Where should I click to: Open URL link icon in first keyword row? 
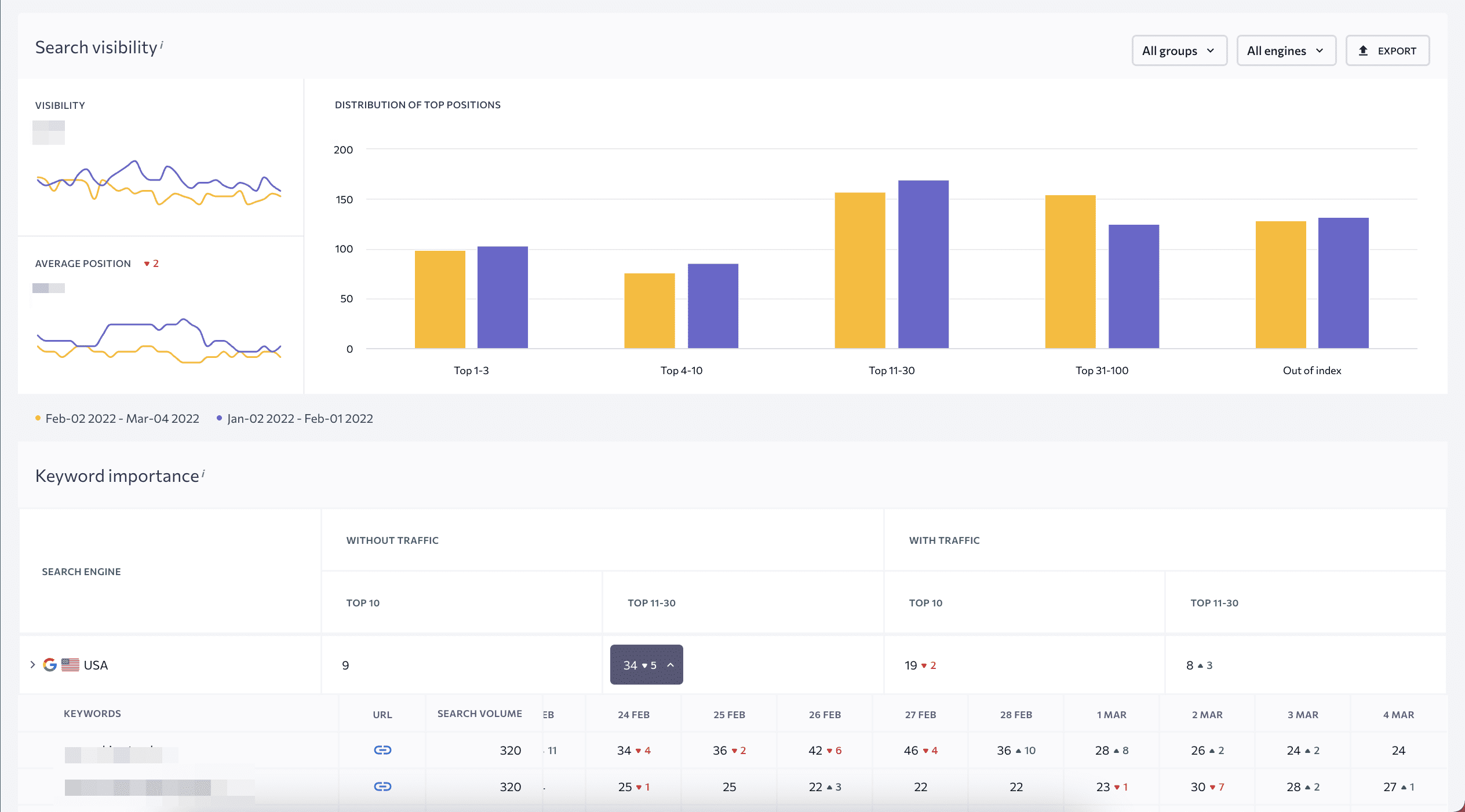pos(382,750)
